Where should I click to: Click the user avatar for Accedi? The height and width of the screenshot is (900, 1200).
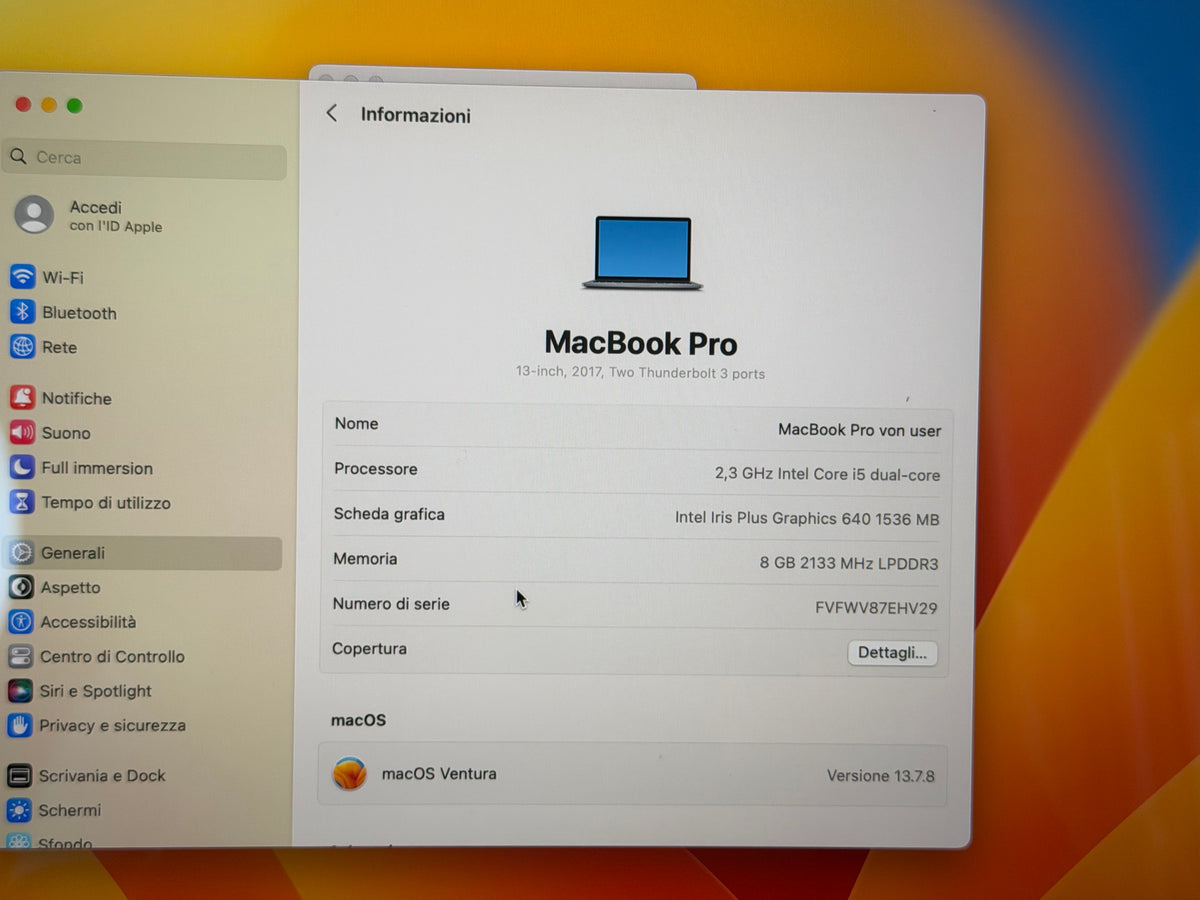pyautogui.click(x=34, y=215)
